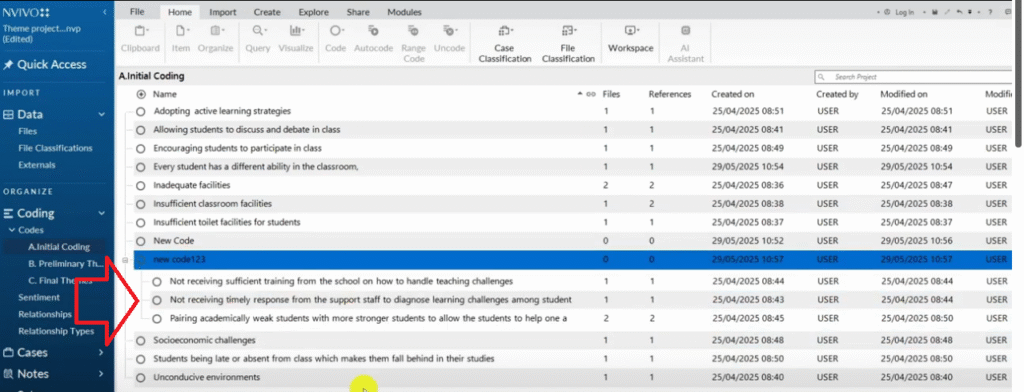This screenshot has height=392, width=1024.
Task: Collapse the Coding section chevron
Action: click(x=101, y=213)
